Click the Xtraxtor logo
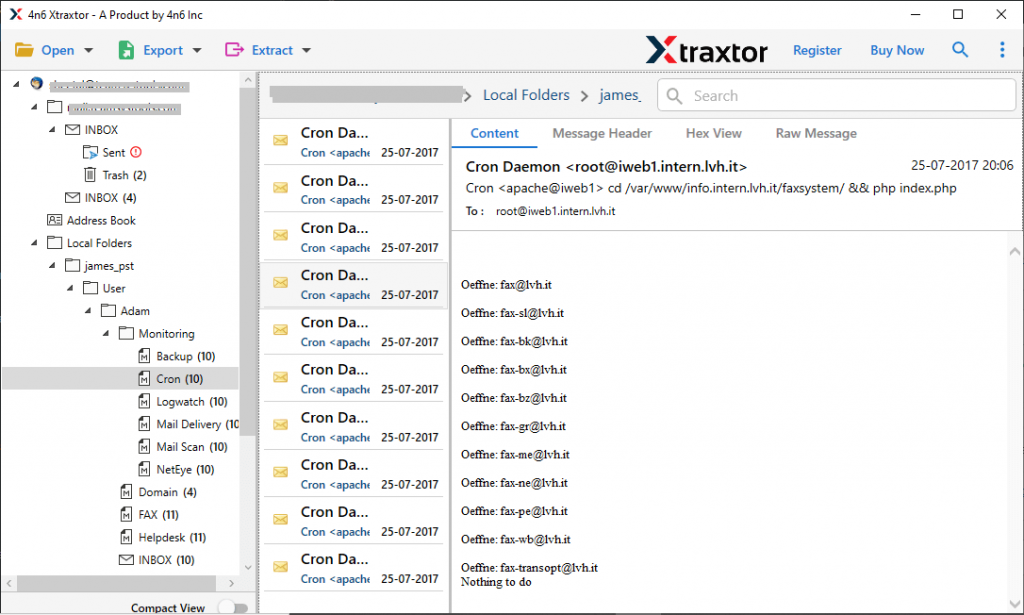 (x=707, y=49)
